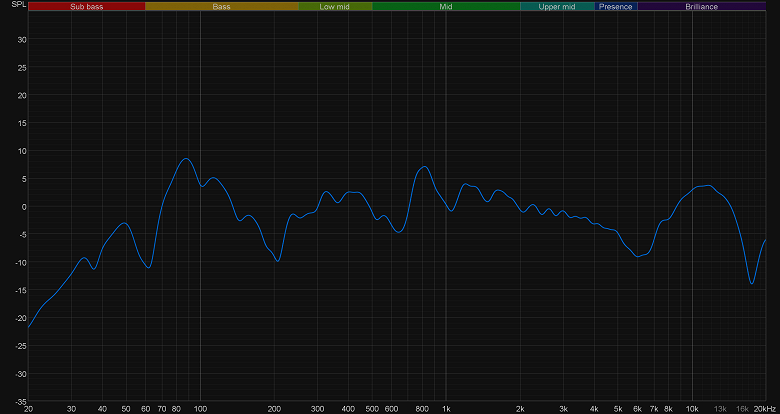Click the 400 Hz frequency axis label
The width and height of the screenshot is (780, 414).
[x=348, y=409]
